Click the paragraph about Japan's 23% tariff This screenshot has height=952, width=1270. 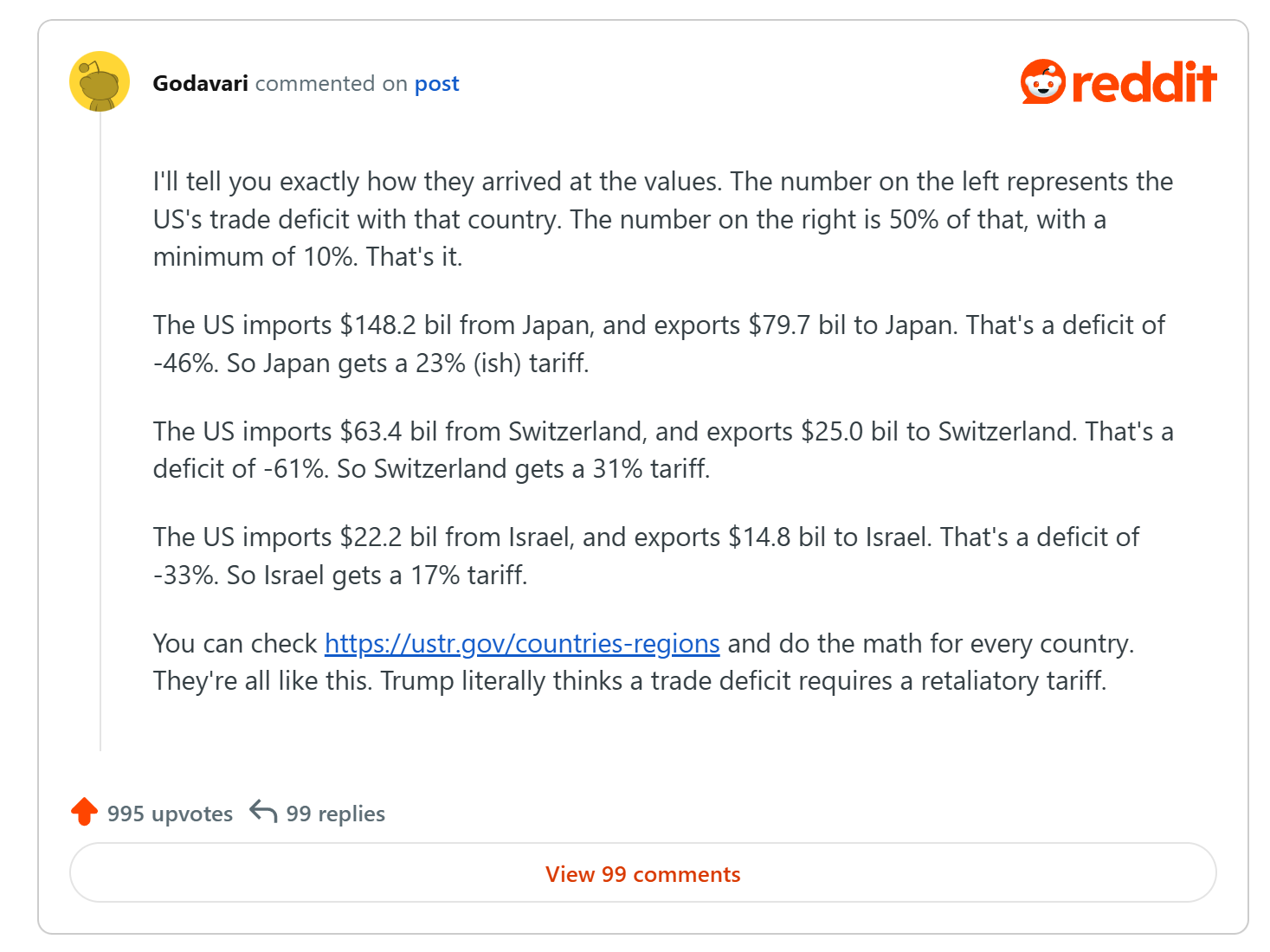coord(659,344)
